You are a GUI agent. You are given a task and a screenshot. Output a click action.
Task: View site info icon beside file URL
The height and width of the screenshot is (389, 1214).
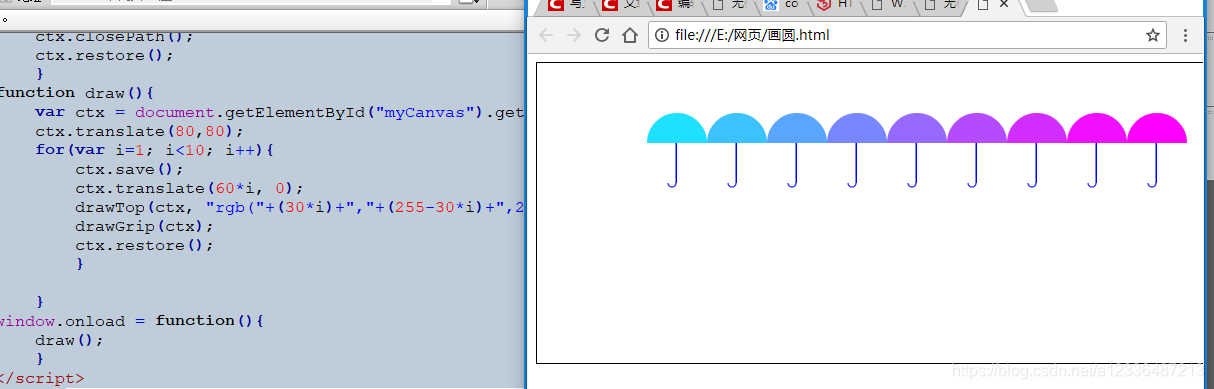tap(661, 35)
